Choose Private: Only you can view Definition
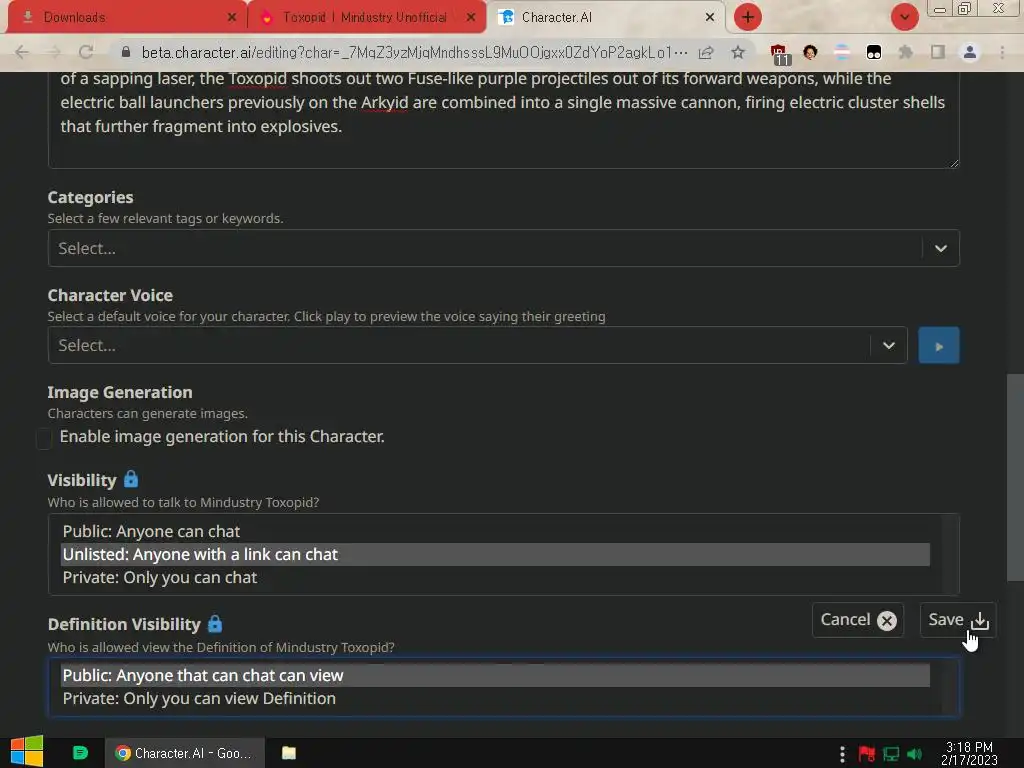The width and height of the screenshot is (1024, 768). click(x=496, y=699)
